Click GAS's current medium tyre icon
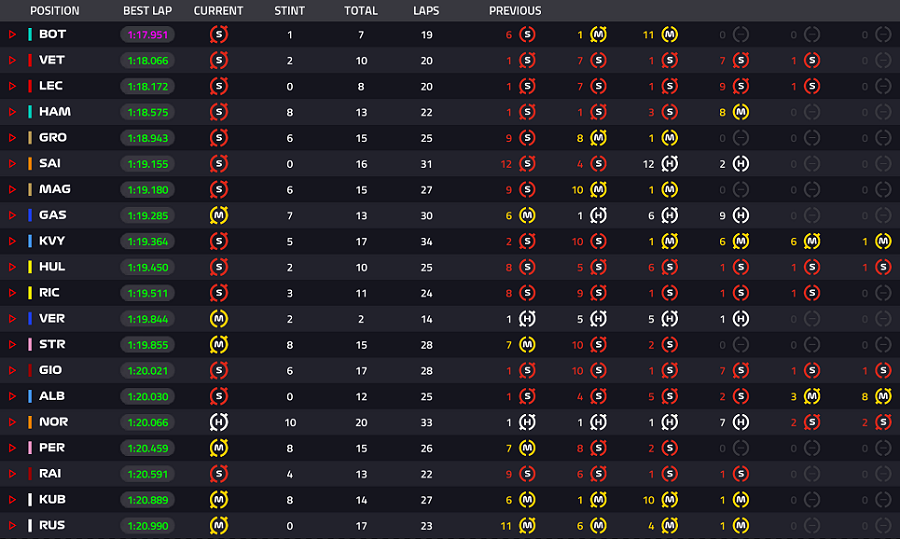The height and width of the screenshot is (539, 900). [219, 215]
